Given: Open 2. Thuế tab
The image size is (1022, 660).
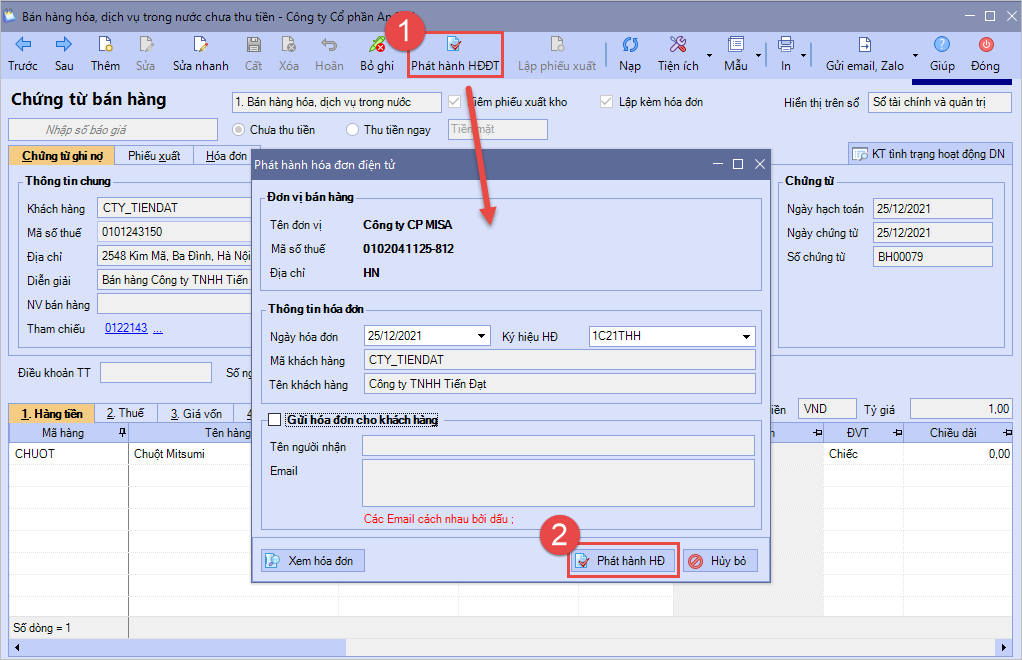Looking at the screenshot, I should click(x=125, y=413).
